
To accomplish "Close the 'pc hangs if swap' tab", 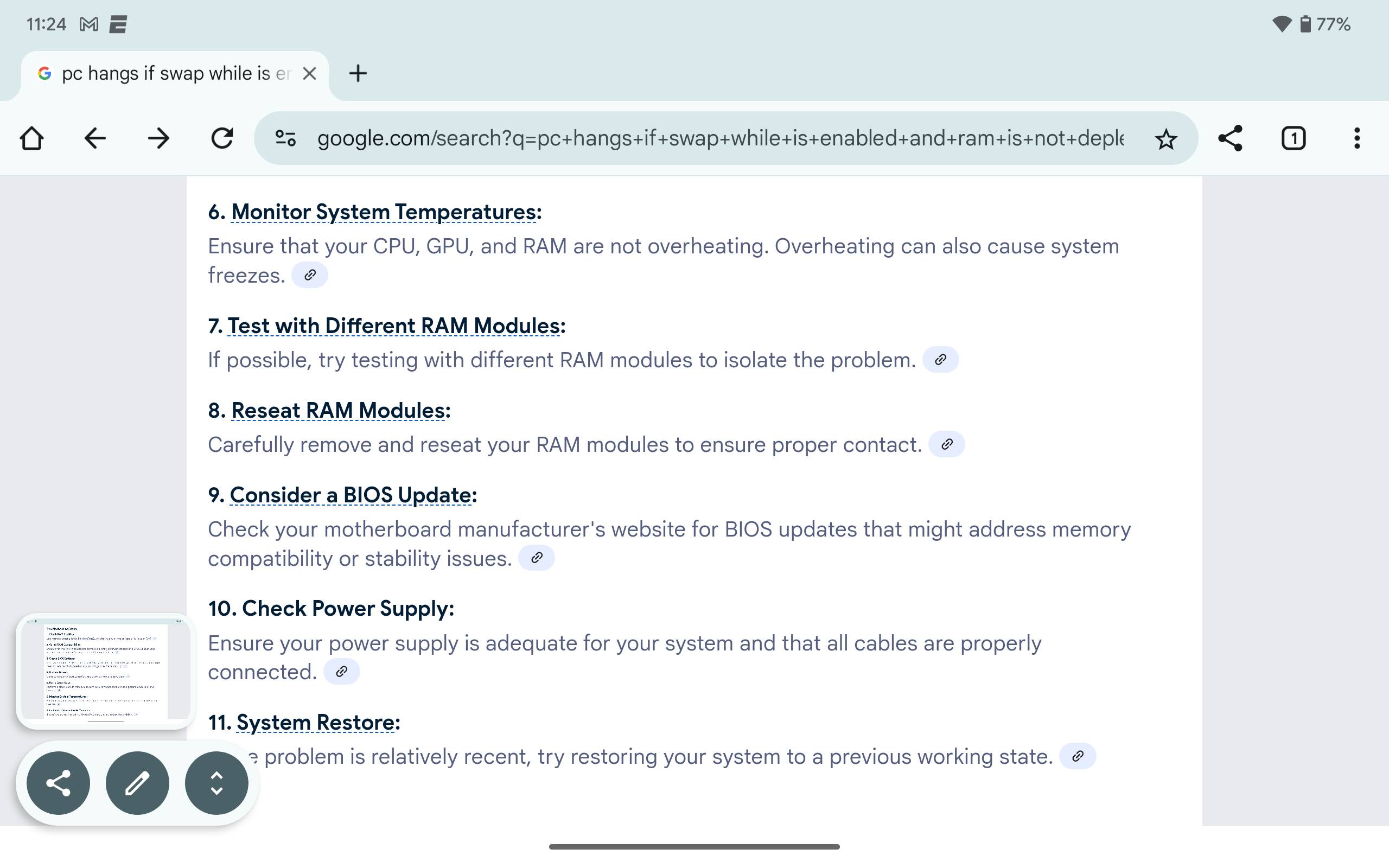I will pos(309,73).
